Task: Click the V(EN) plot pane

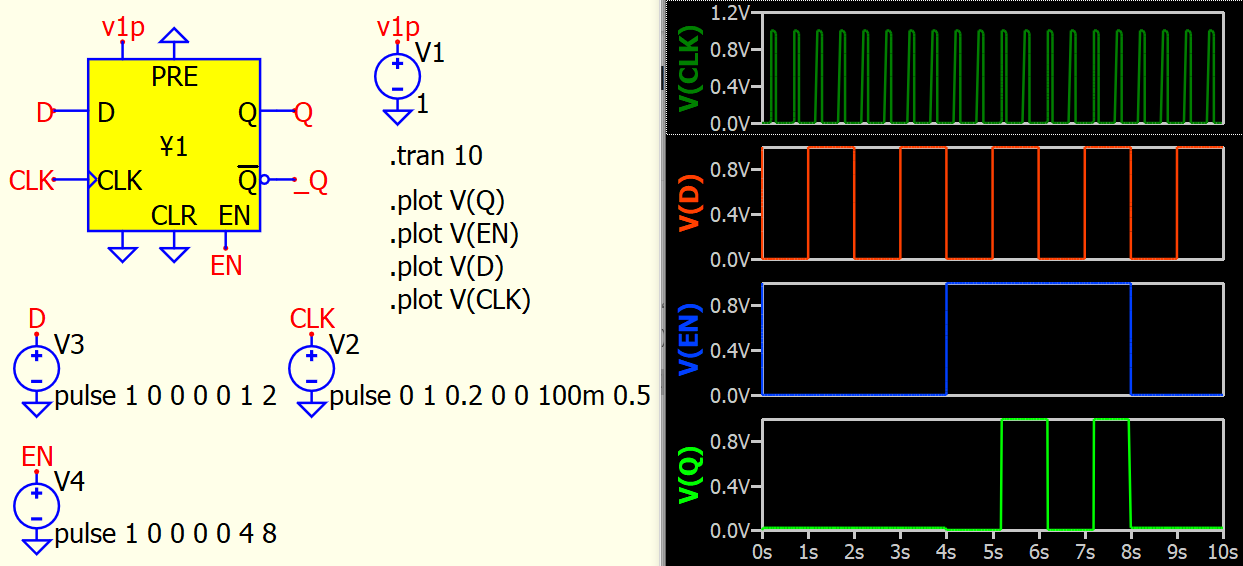Action: (x=993, y=340)
